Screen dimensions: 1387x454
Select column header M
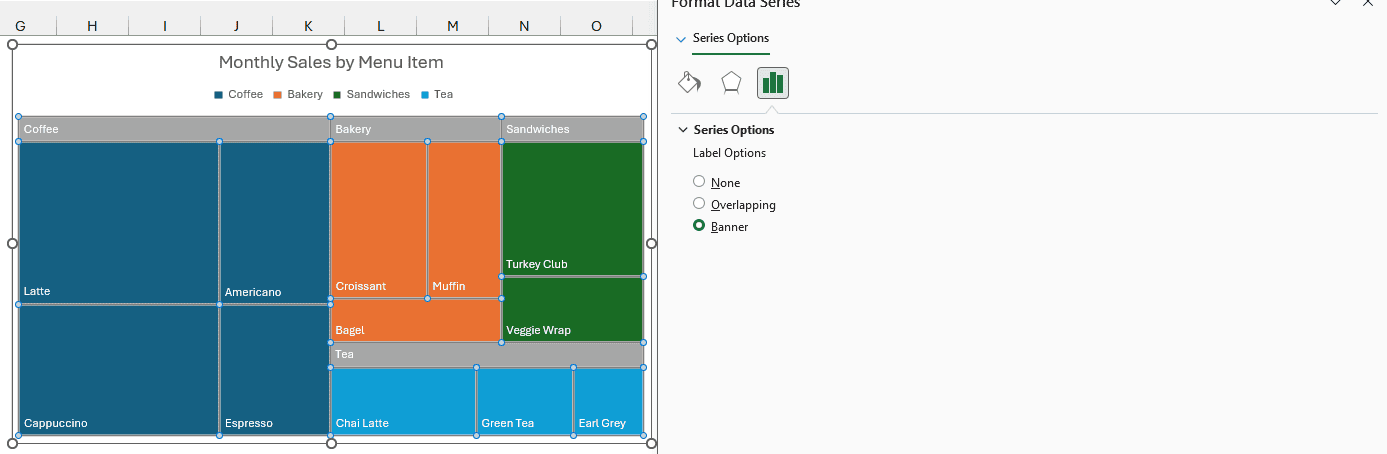(452, 26)
